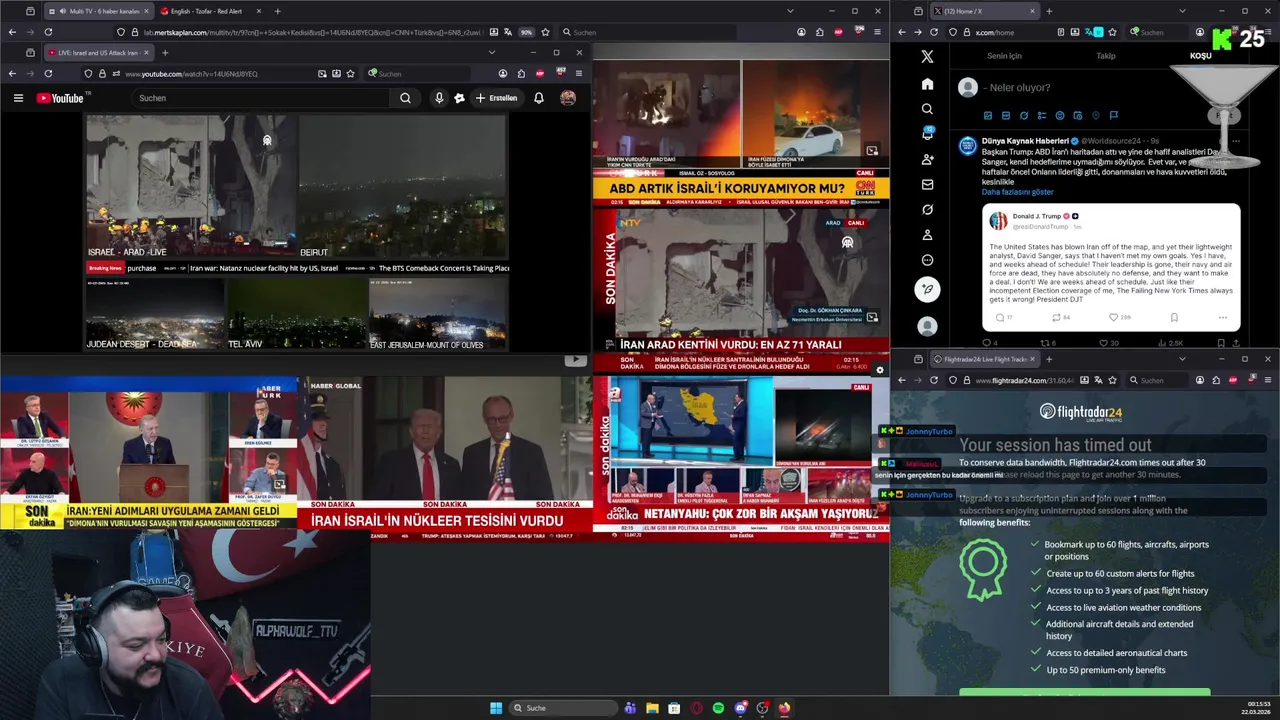Click the YouTube Erstellen button
Image resolution: width=1280 pixels, height=720 pixels.
496,98
